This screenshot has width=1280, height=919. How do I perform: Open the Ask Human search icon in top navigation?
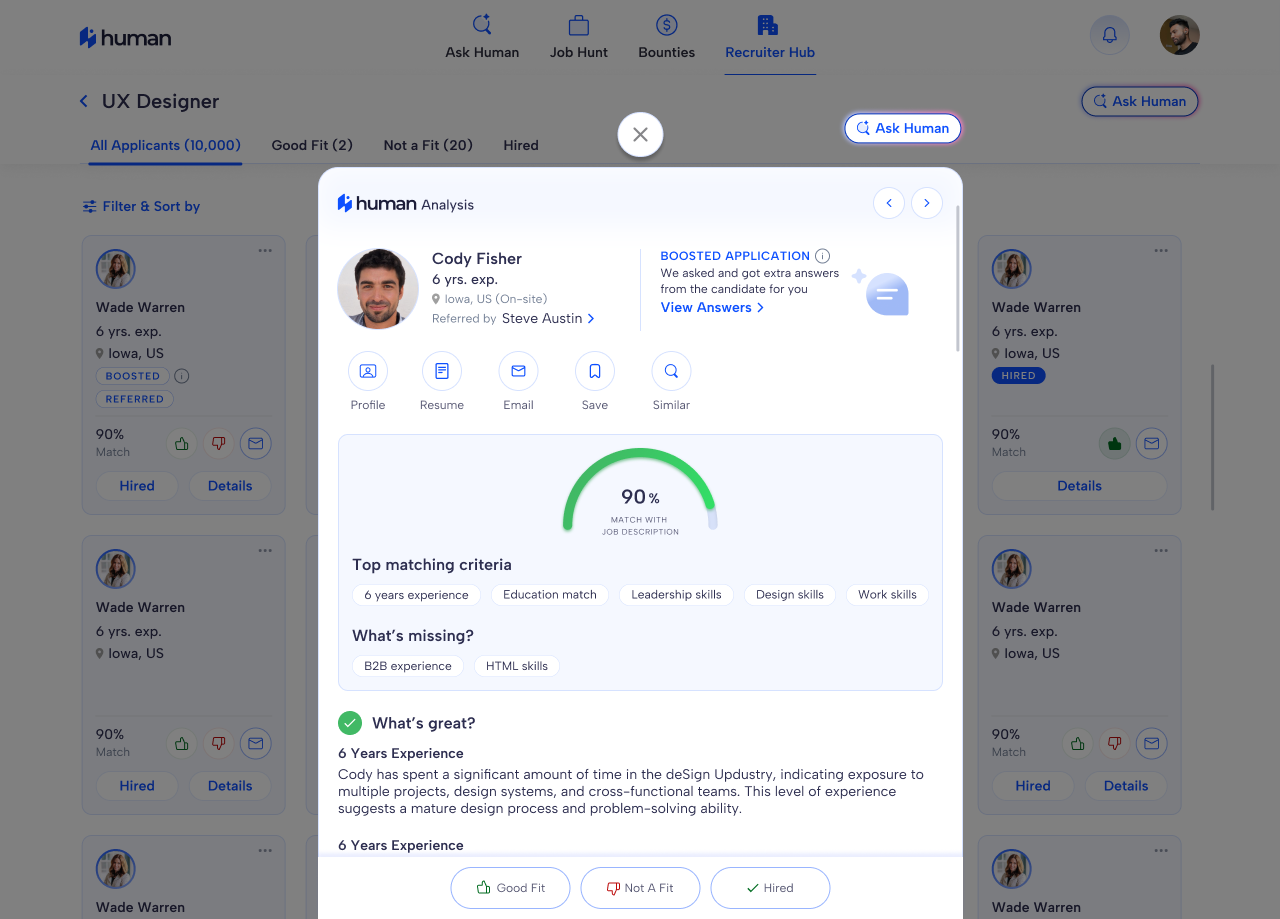[x=482, y=23]
